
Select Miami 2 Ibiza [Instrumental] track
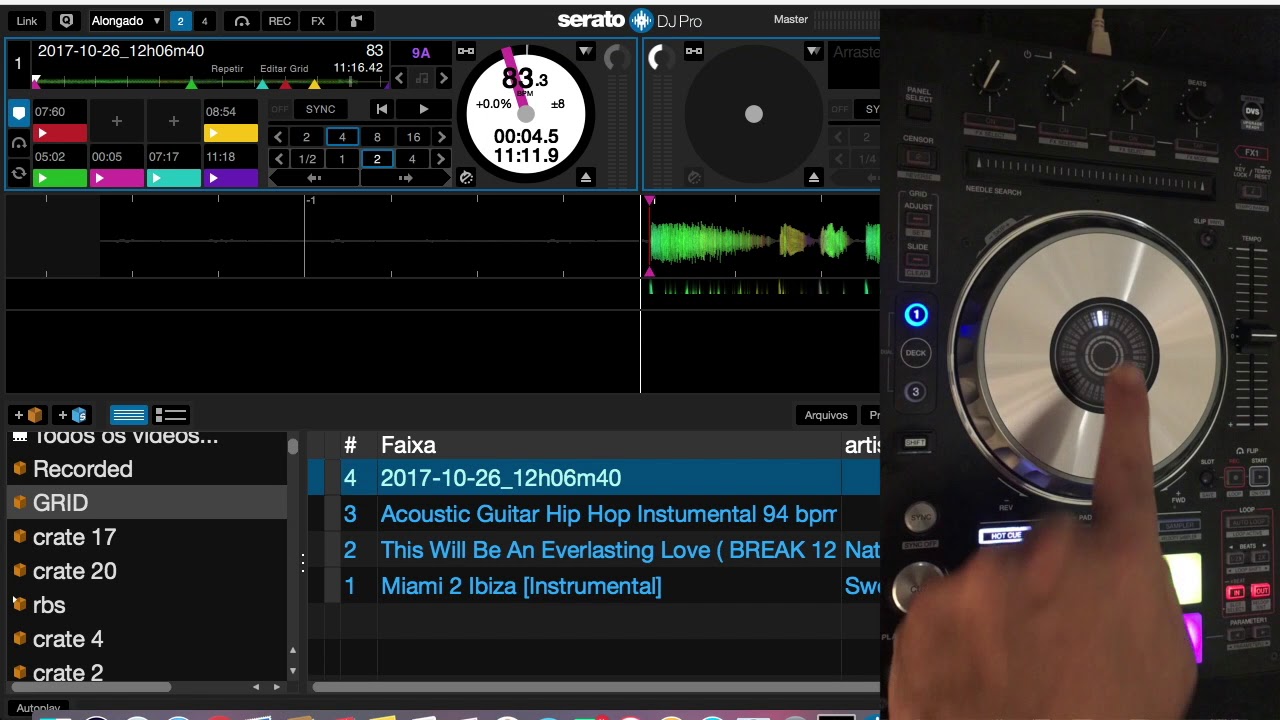click(594, 586)
